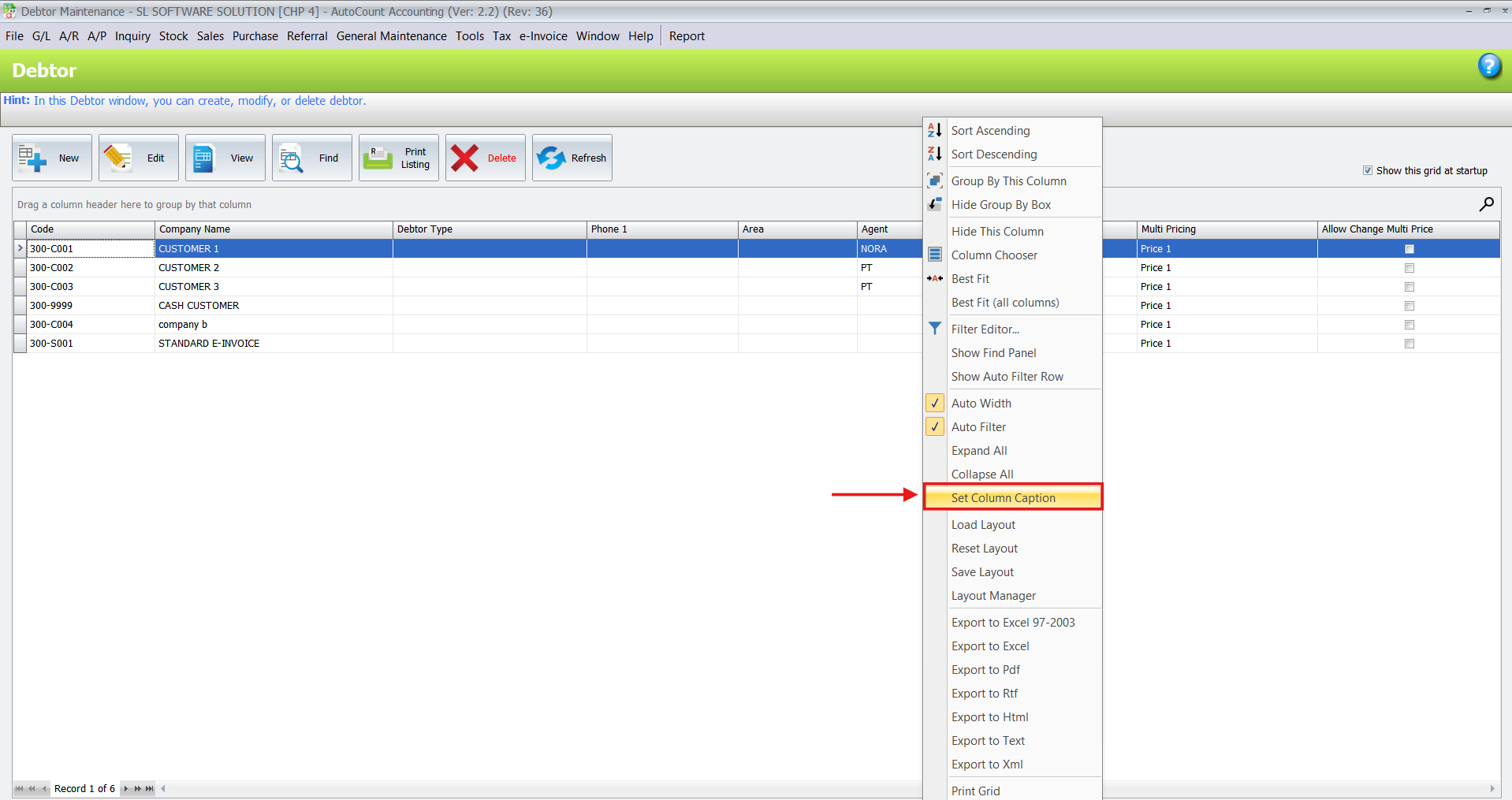Select Set Column Caption menu entry
The width and height of the screenshot is (1512, 800).
click(x=1003, y=498)
